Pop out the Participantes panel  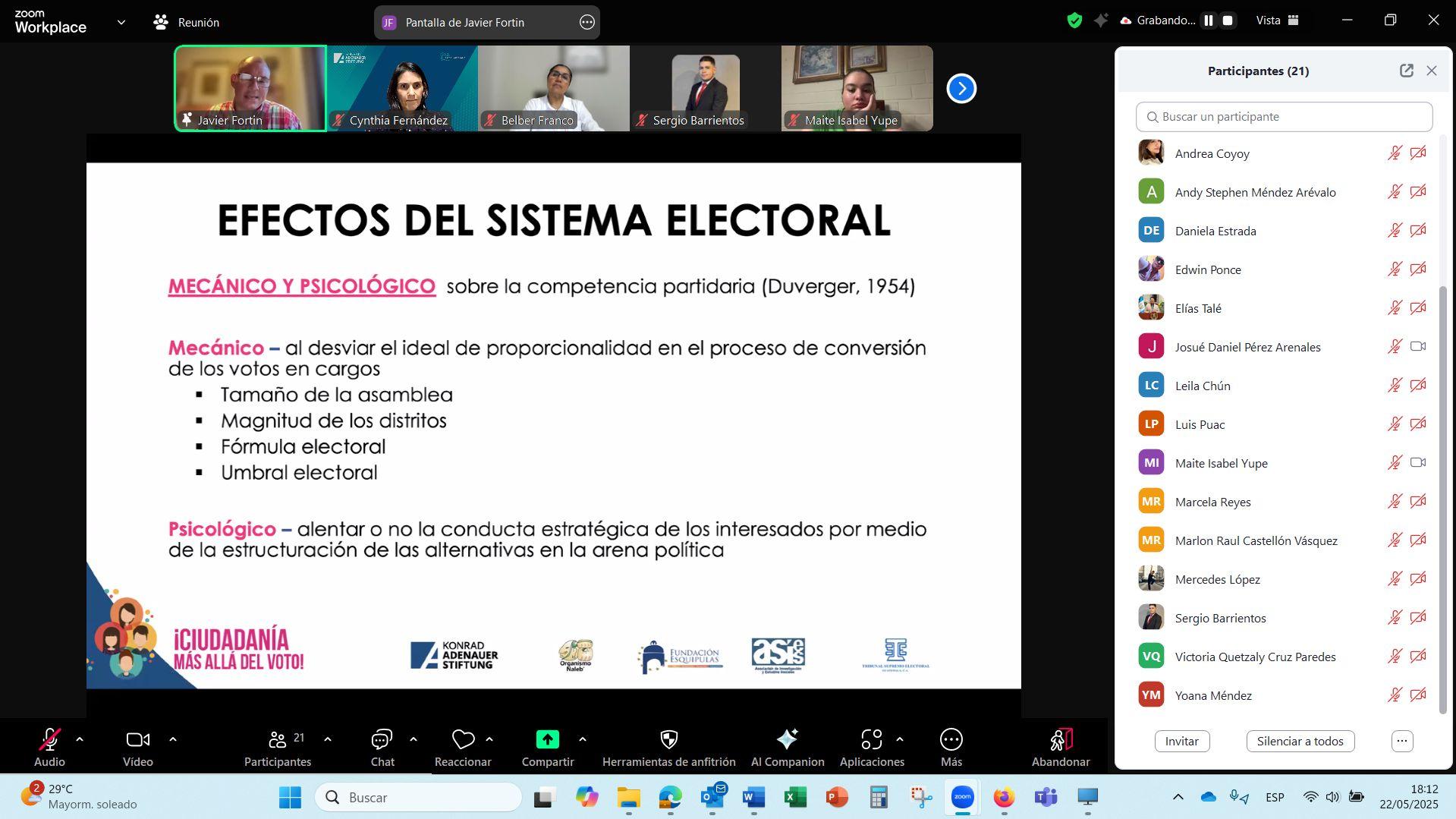[1406, 71]
